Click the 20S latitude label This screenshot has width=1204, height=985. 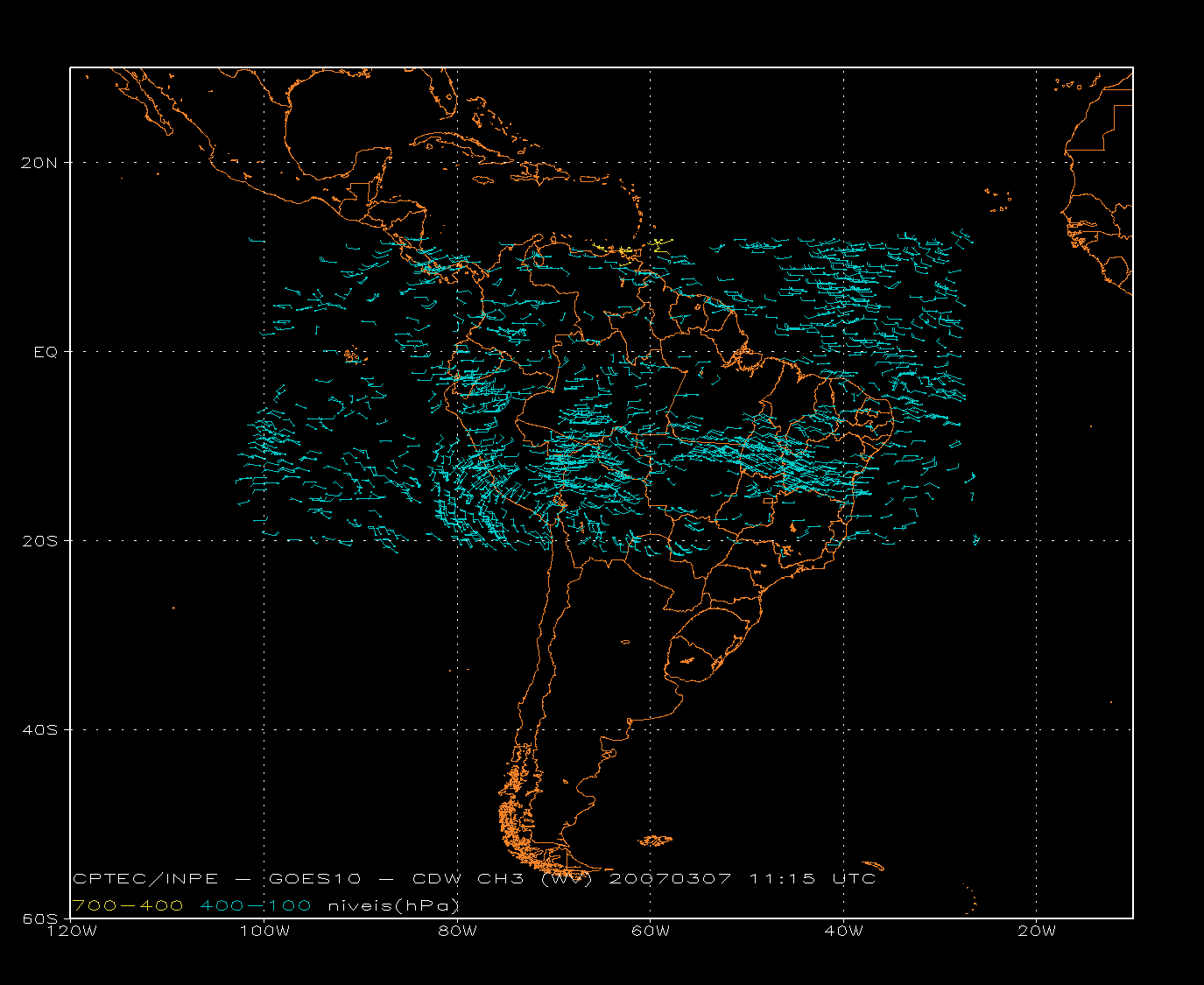click(41, 540)
